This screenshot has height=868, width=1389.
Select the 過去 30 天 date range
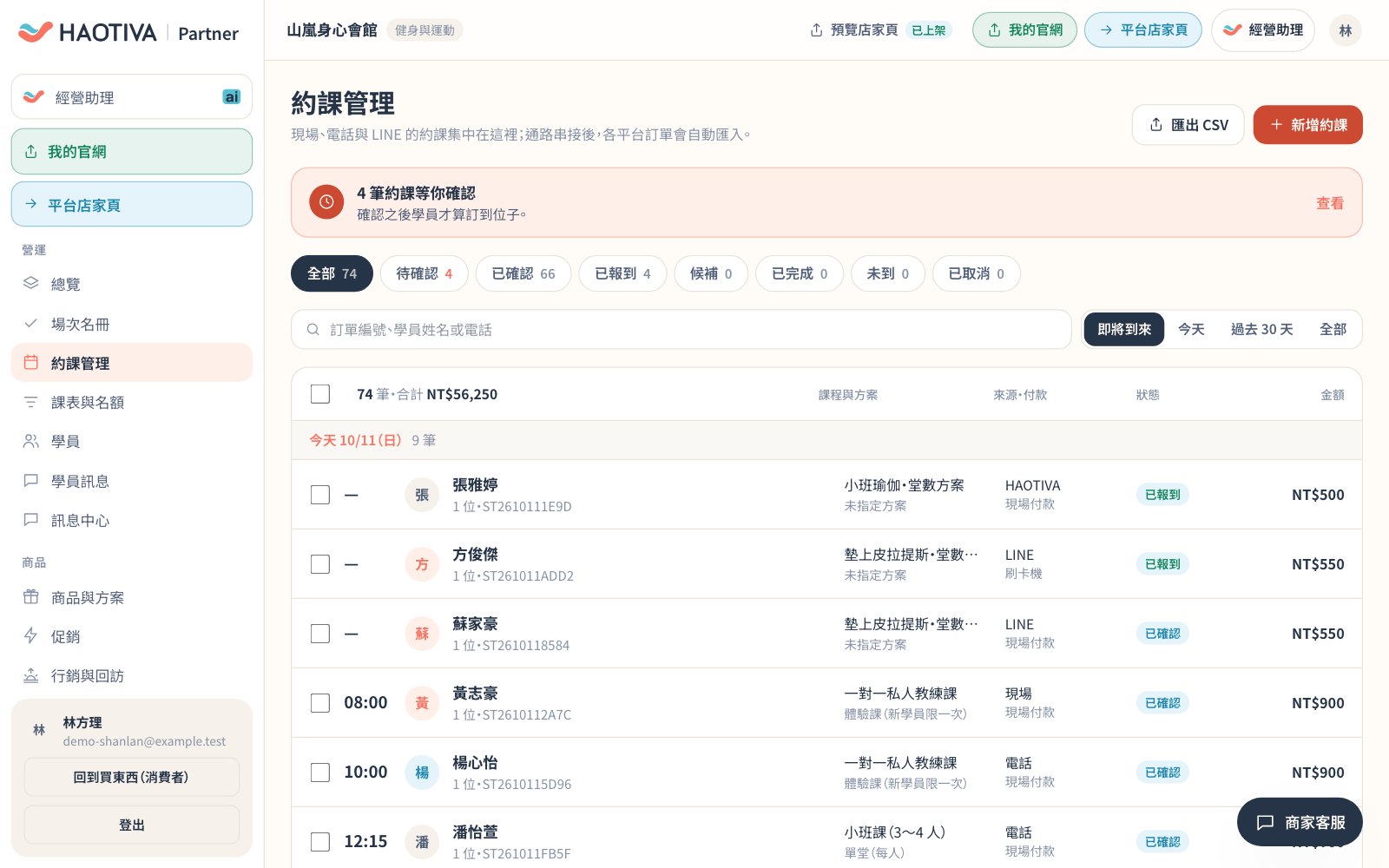coord(1262,330)
